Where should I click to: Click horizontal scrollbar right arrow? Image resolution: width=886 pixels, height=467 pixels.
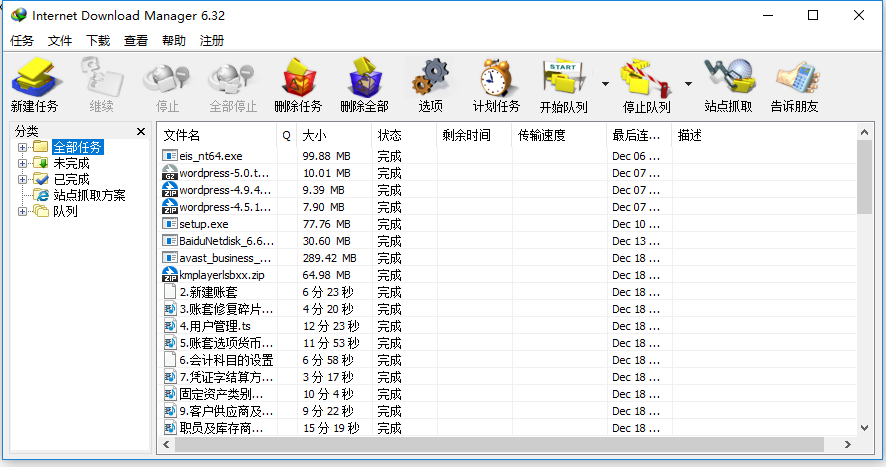click(848, 444)
